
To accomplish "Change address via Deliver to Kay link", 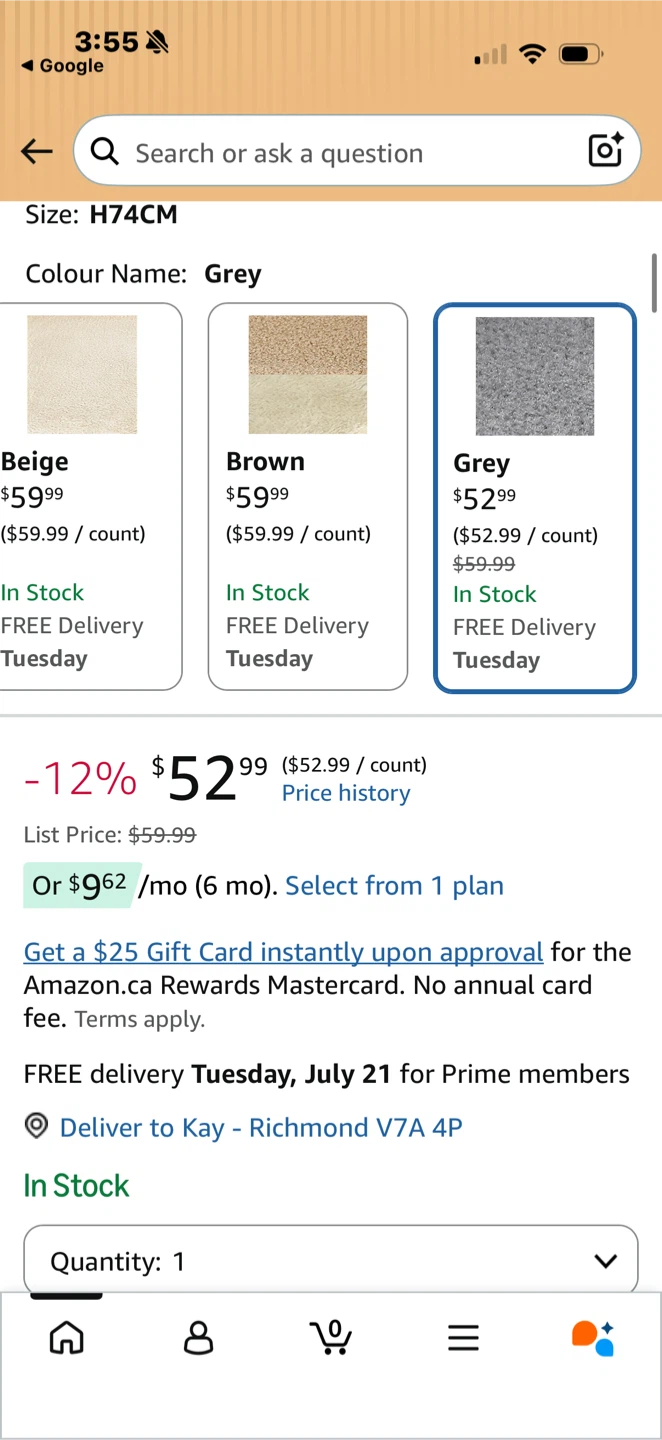I will point(261,1128).
